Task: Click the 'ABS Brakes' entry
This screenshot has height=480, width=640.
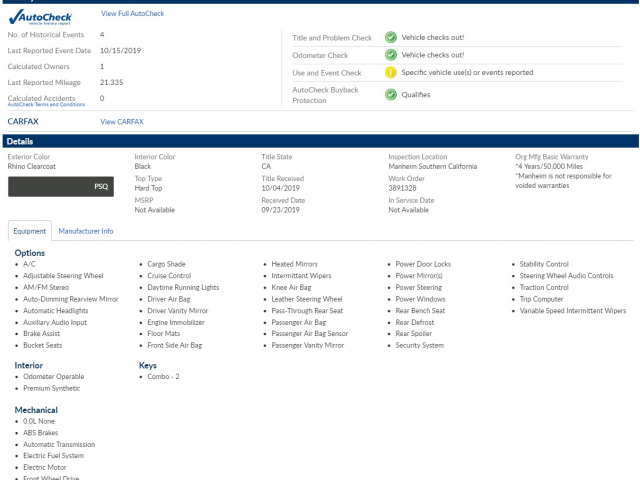Action: [40, 433]
